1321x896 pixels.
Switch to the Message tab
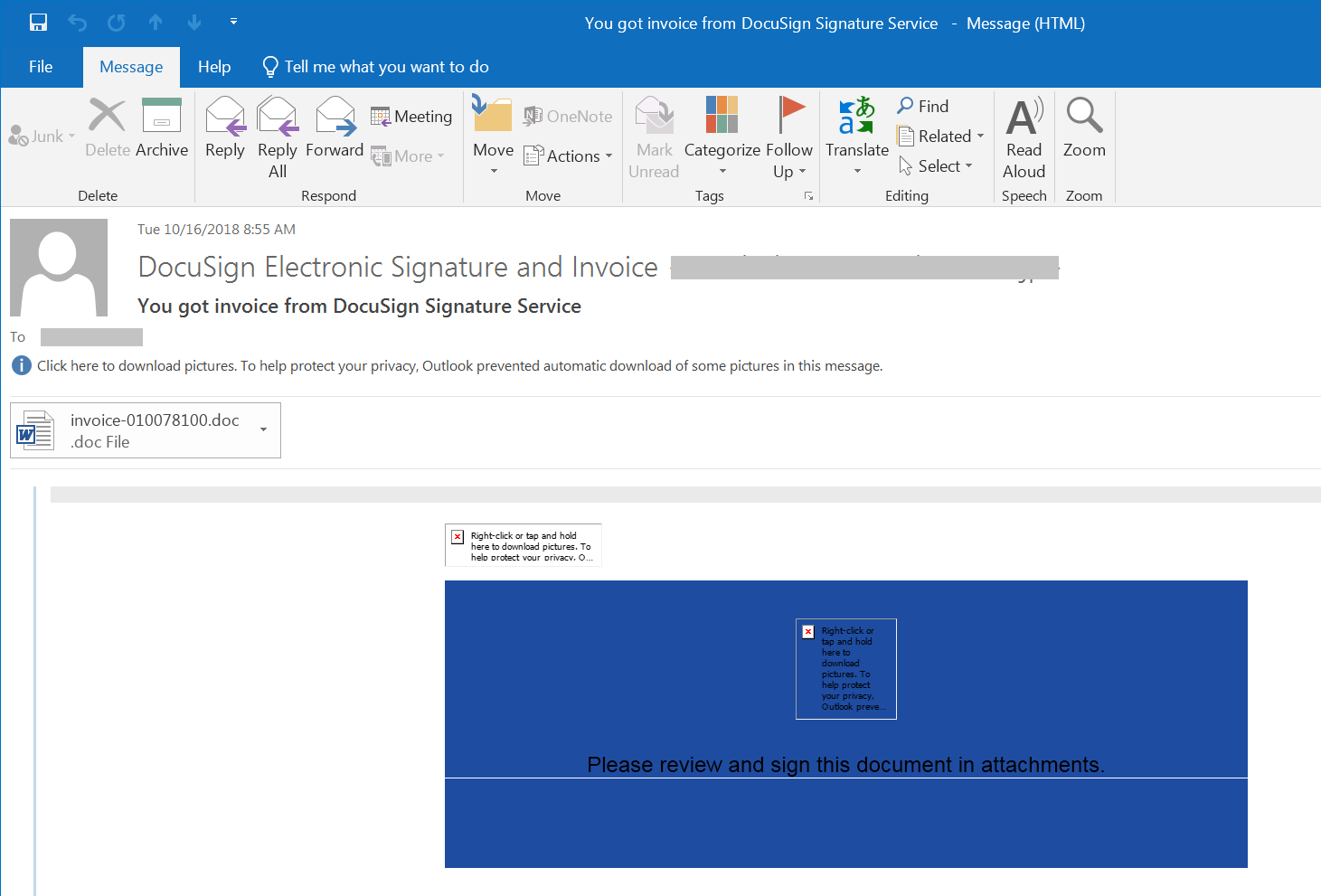[131, 67]
